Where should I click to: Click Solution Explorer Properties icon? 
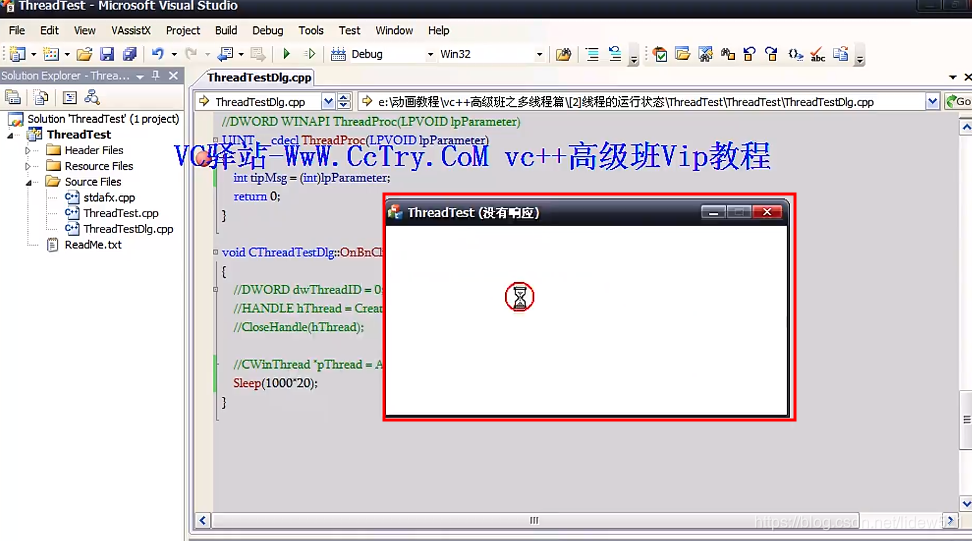(x=13, y=97)
